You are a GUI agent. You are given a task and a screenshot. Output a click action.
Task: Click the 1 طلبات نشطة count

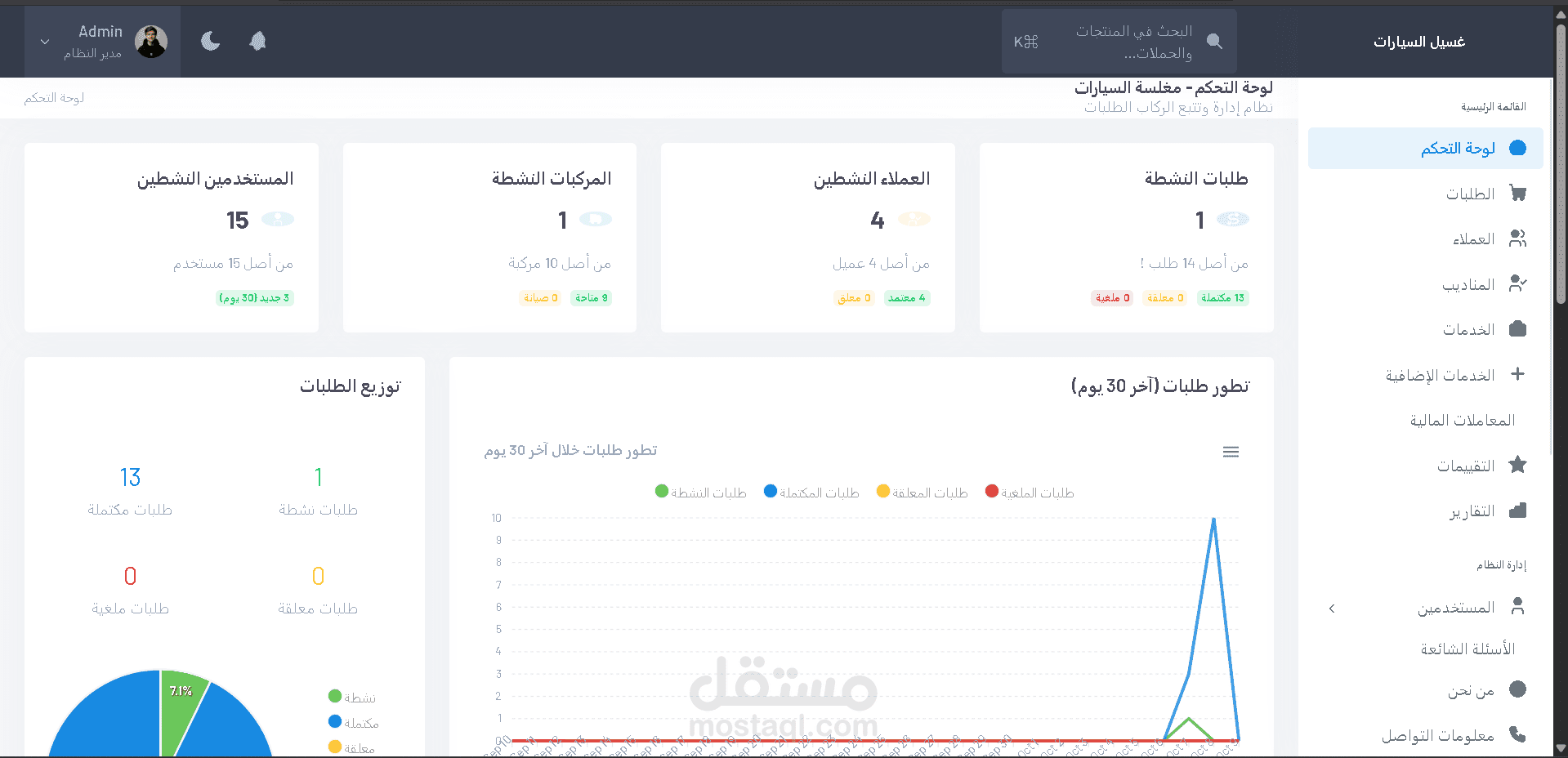coord(318,478)
